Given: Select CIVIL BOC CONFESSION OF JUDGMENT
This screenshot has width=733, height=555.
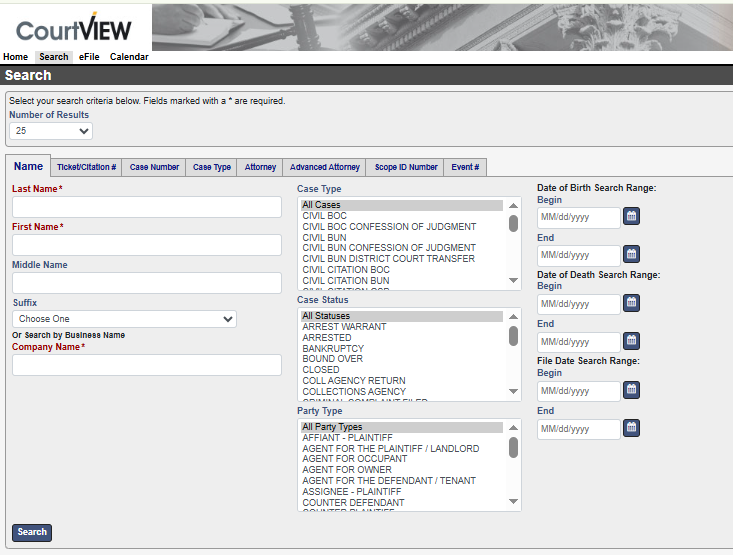Looking at the screenshot, I should pyautogui.click(x=402, y=226).
